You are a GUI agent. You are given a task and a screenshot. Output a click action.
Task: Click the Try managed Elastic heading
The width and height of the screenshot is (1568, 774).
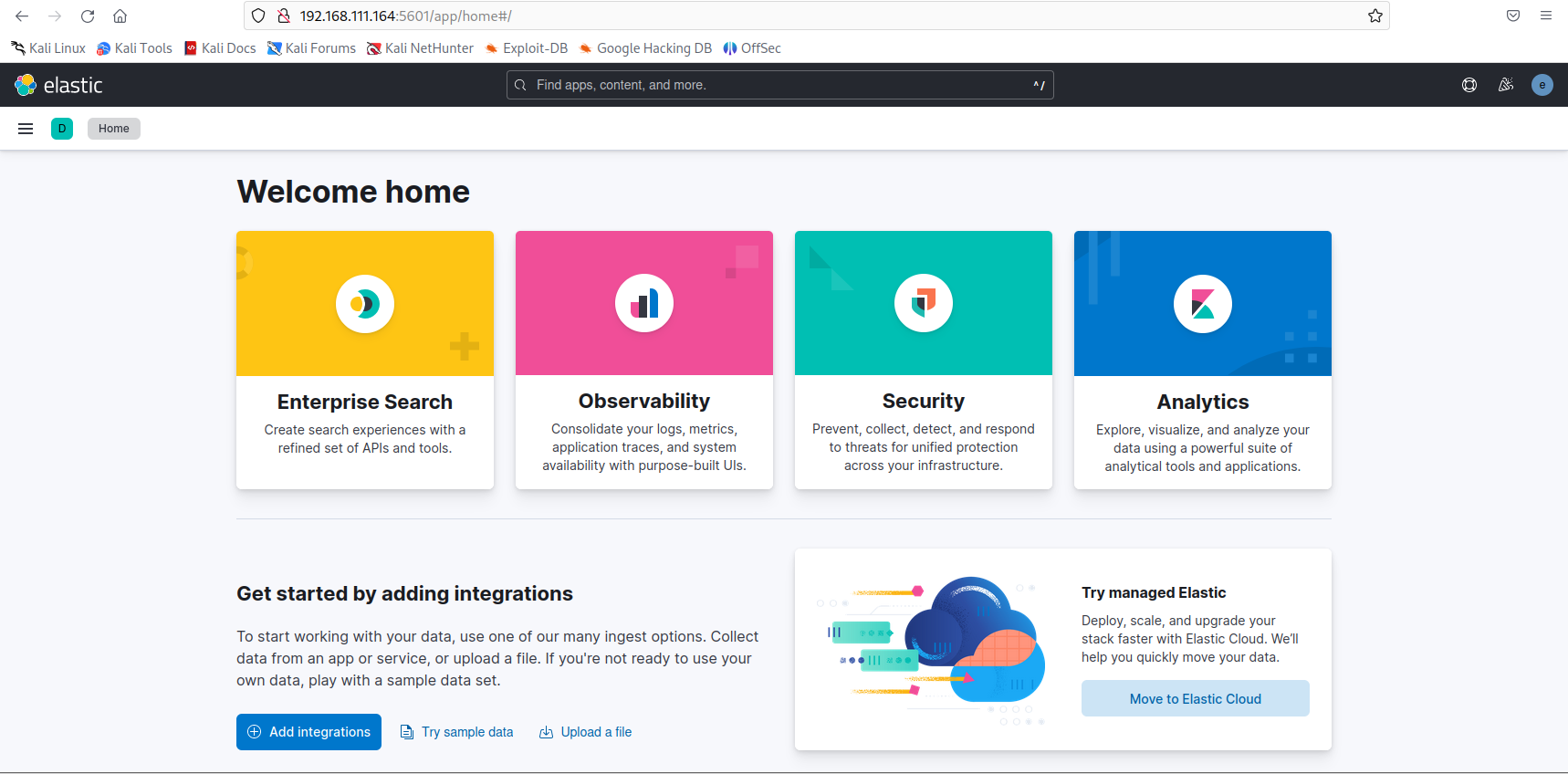(1154, 592)
